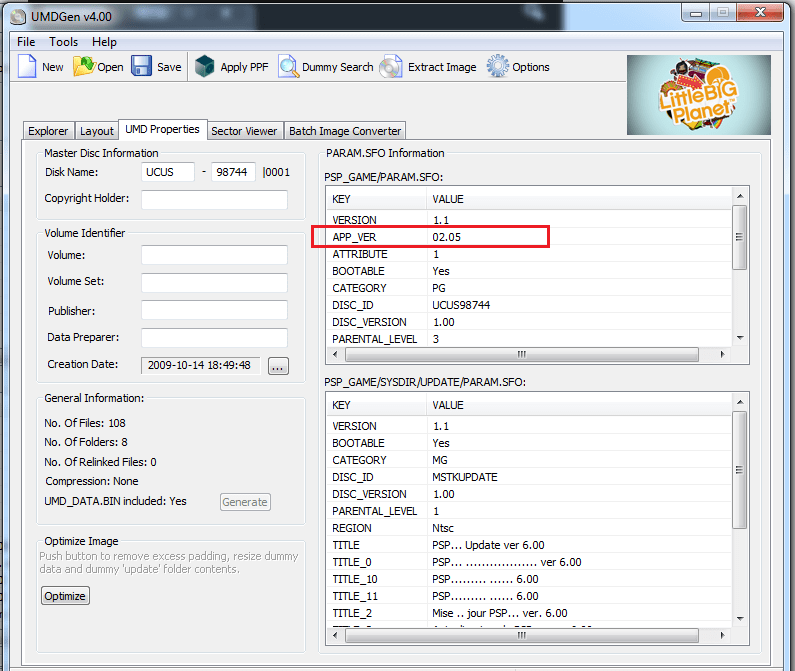This screenshot has width=795, height=671.
Task: Click the Publisher input field
Action: (214, 310)
